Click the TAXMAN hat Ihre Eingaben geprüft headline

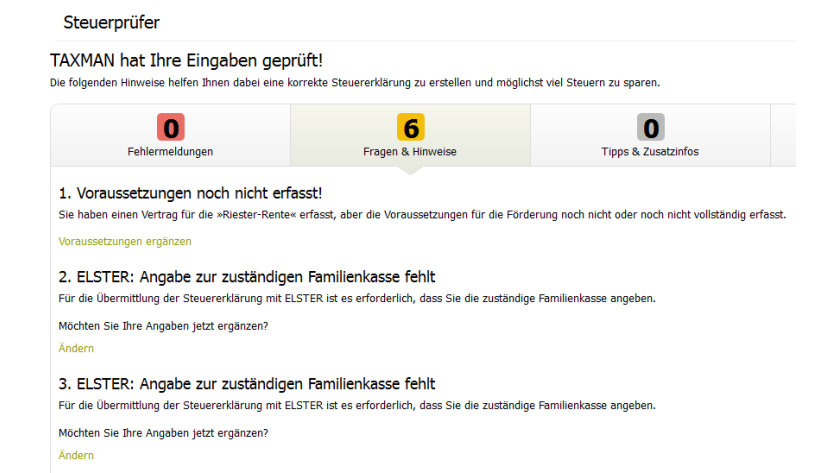point(186,61)
